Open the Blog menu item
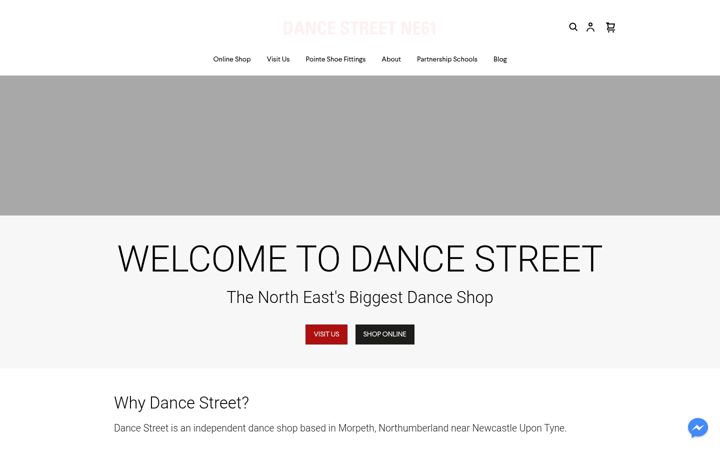Viewport: 720px width, 450px height. click(x=500, y=59)
